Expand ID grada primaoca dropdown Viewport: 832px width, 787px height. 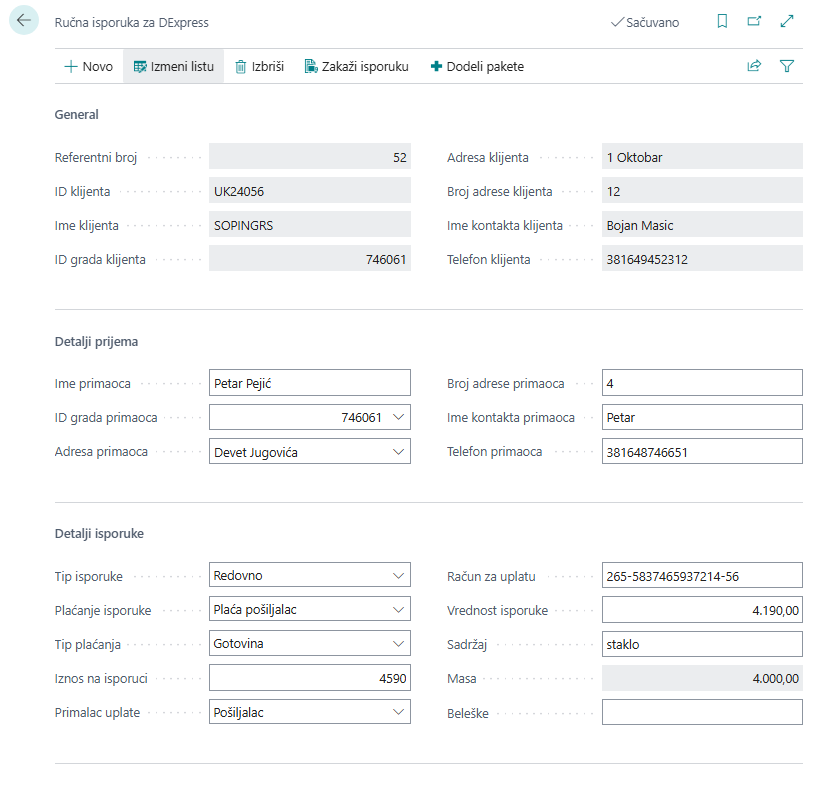pyautogui.click(x=398, y=417)
